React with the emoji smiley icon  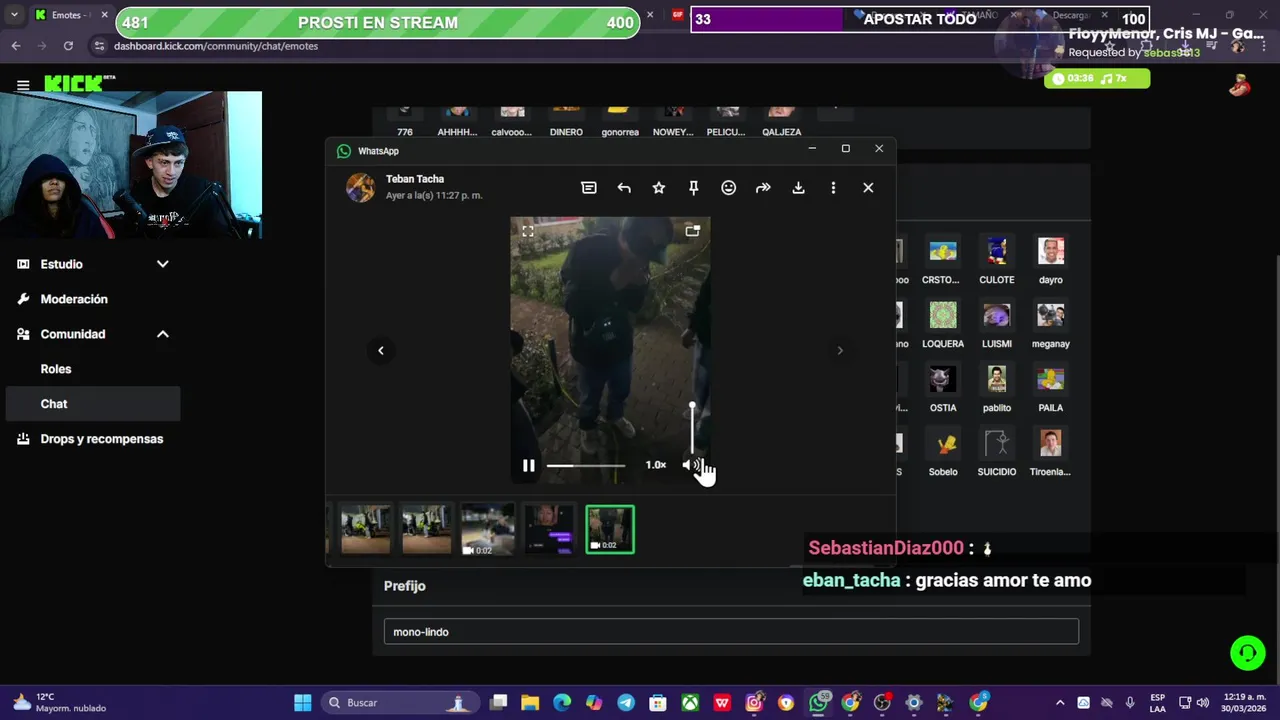tap(729, 188)
